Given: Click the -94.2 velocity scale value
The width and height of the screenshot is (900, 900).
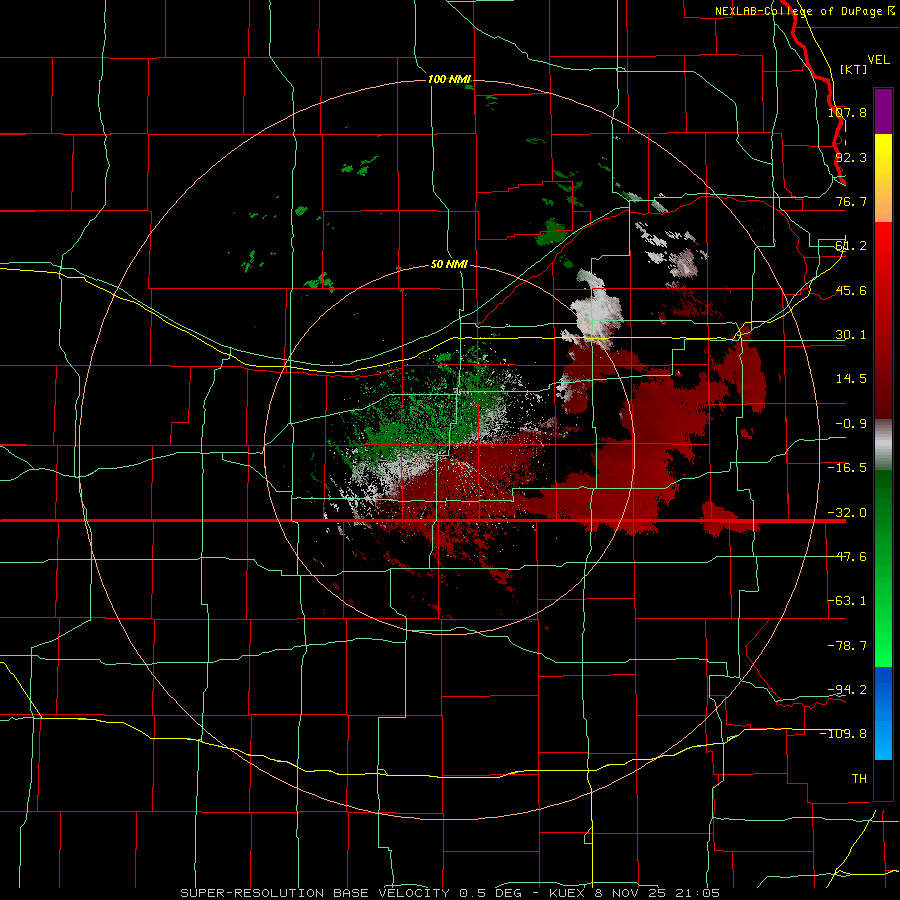Looking at the screenshot, I should click(x=847, y=689).
